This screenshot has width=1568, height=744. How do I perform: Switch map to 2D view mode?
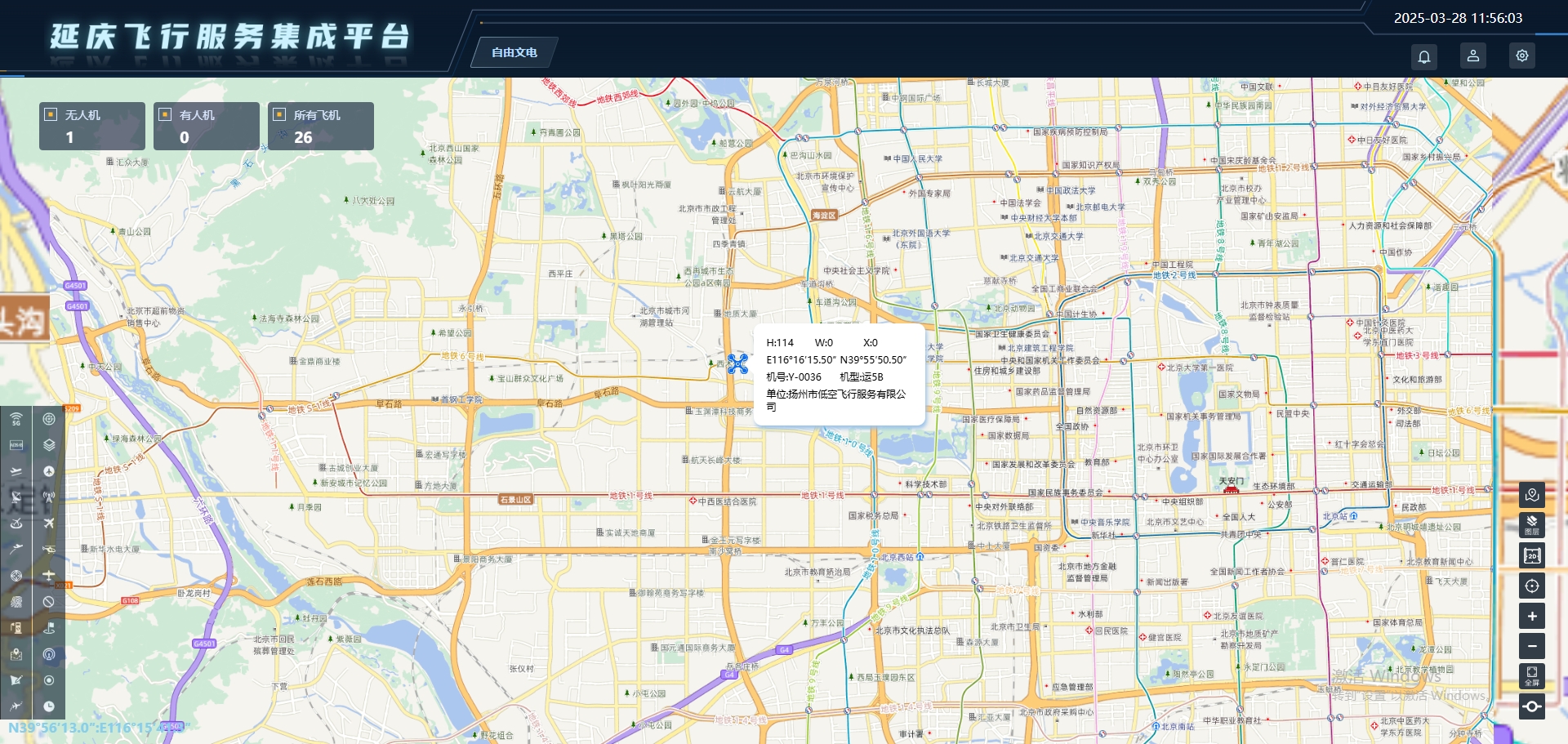1531,555
